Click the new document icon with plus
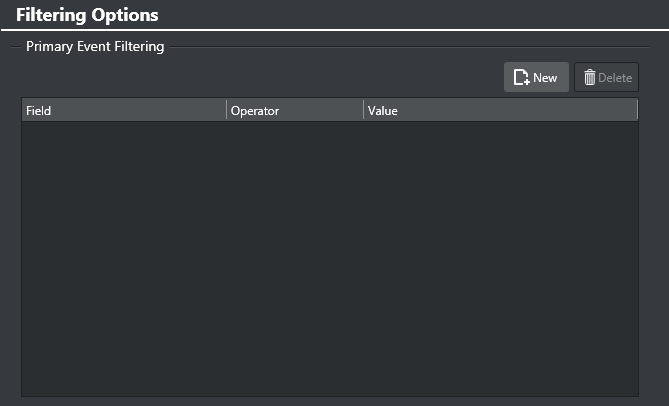The height and width of the screenshot is (406, 669). point(521,78)
